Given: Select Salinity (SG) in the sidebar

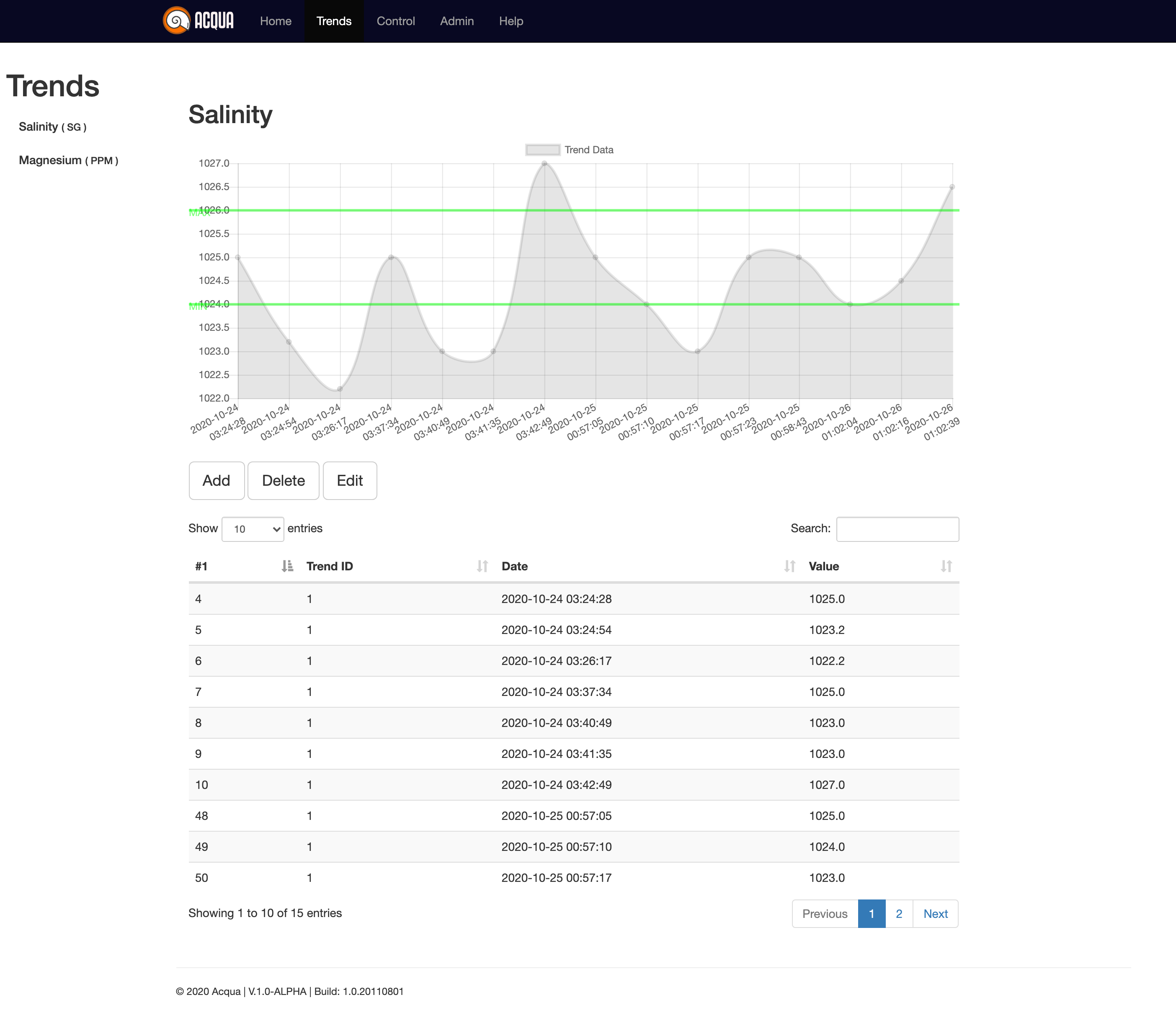Looking at the screenshot, I should click(52, 127).
